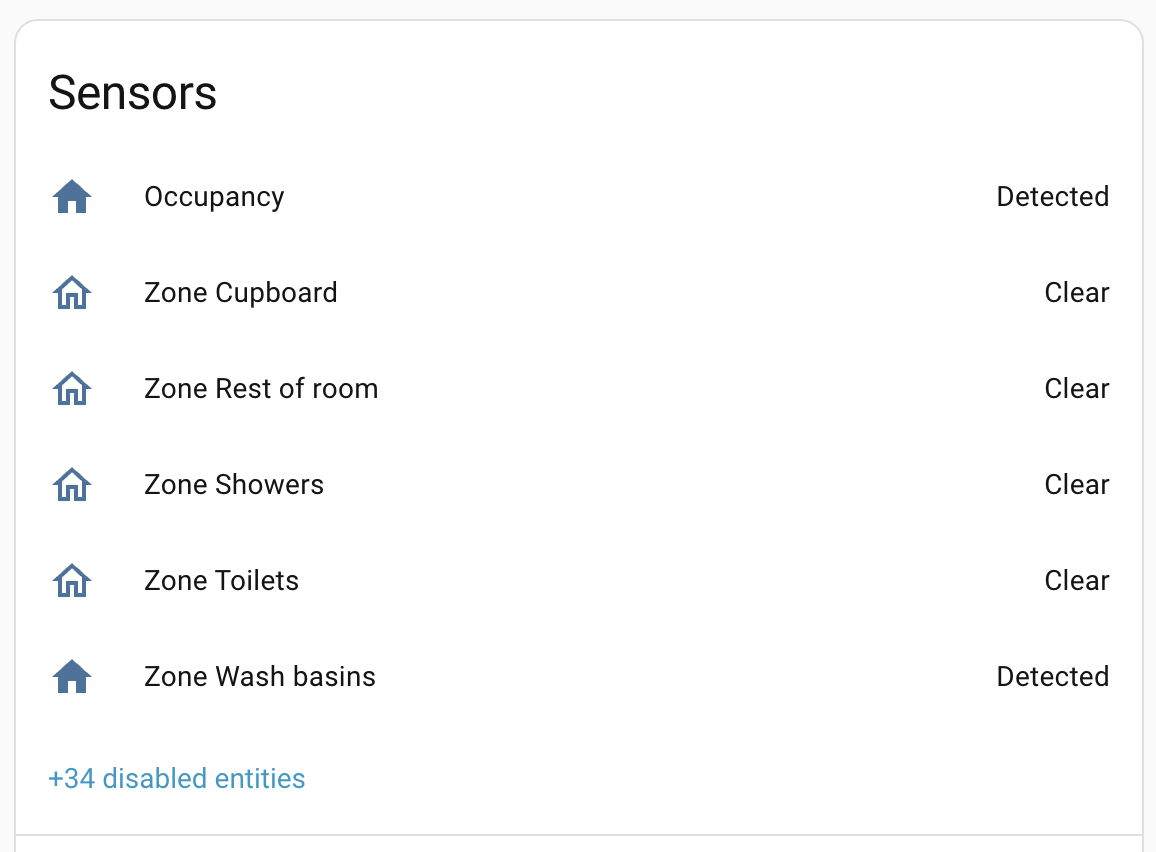
Task: Click the Clear state of Zone Rest of room
Action: (x=1077, y=388)
